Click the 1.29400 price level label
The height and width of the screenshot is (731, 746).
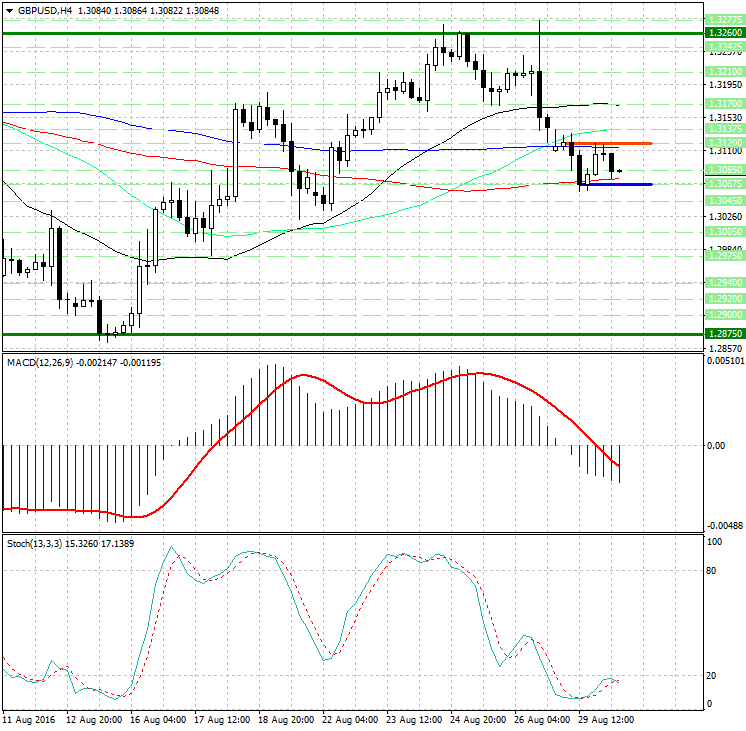point(723,283)
